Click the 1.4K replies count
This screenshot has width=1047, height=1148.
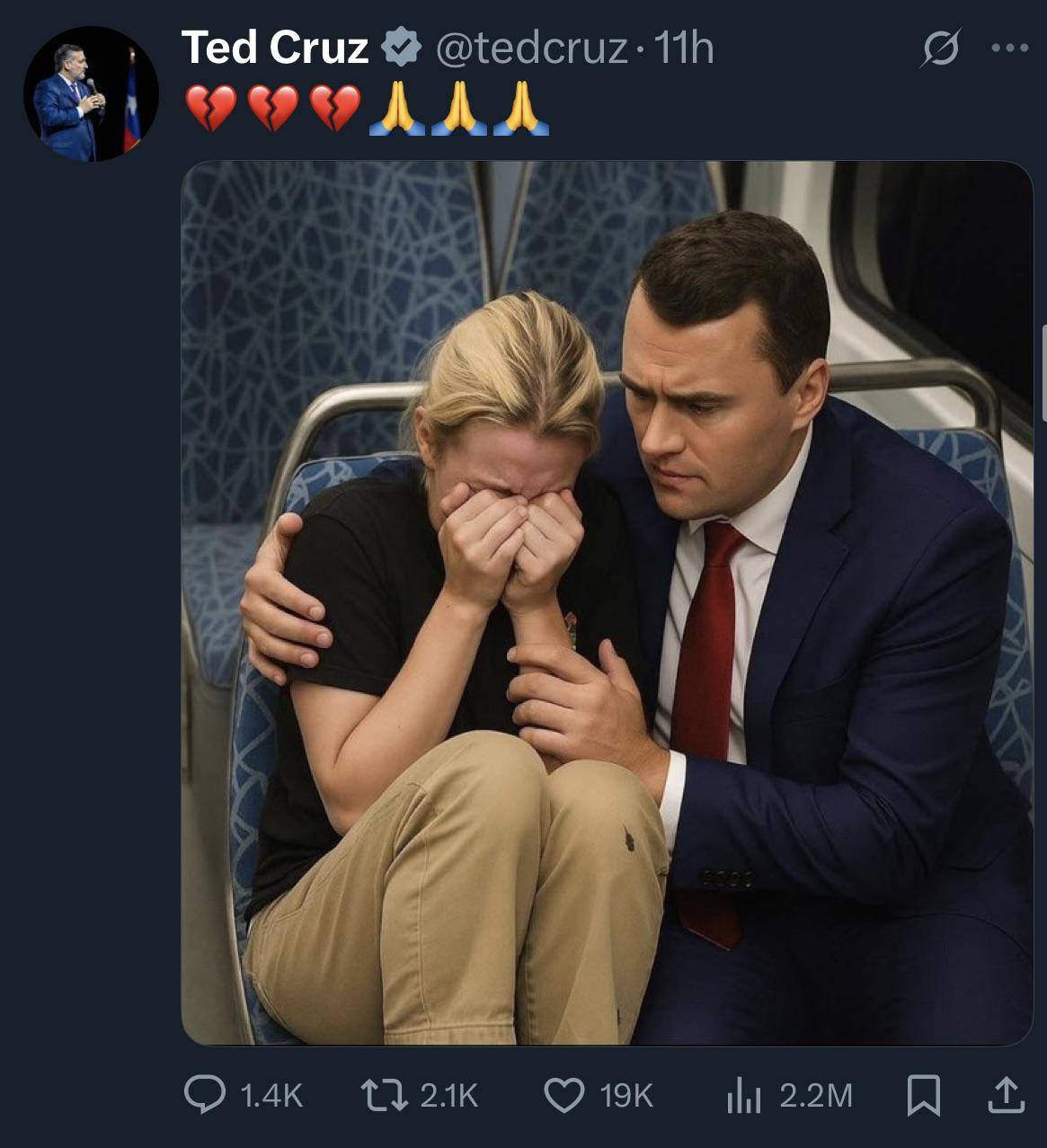point(271,1096)
